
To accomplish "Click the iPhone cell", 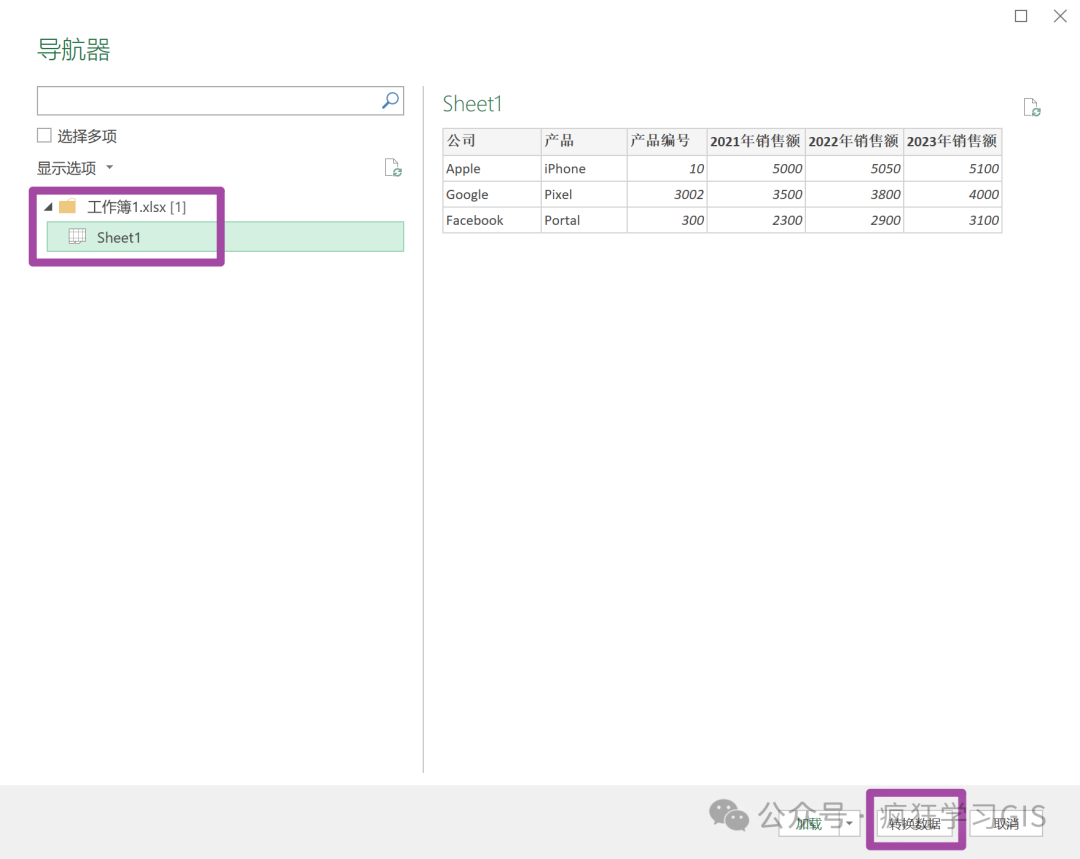I will tap(584, 169).
